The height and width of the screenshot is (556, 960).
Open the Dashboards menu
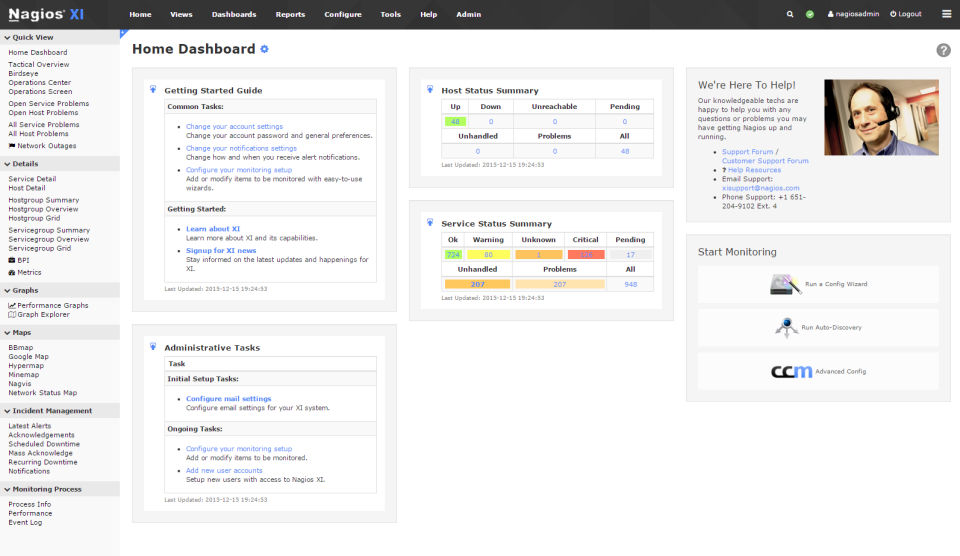click(x=234, y=14)
